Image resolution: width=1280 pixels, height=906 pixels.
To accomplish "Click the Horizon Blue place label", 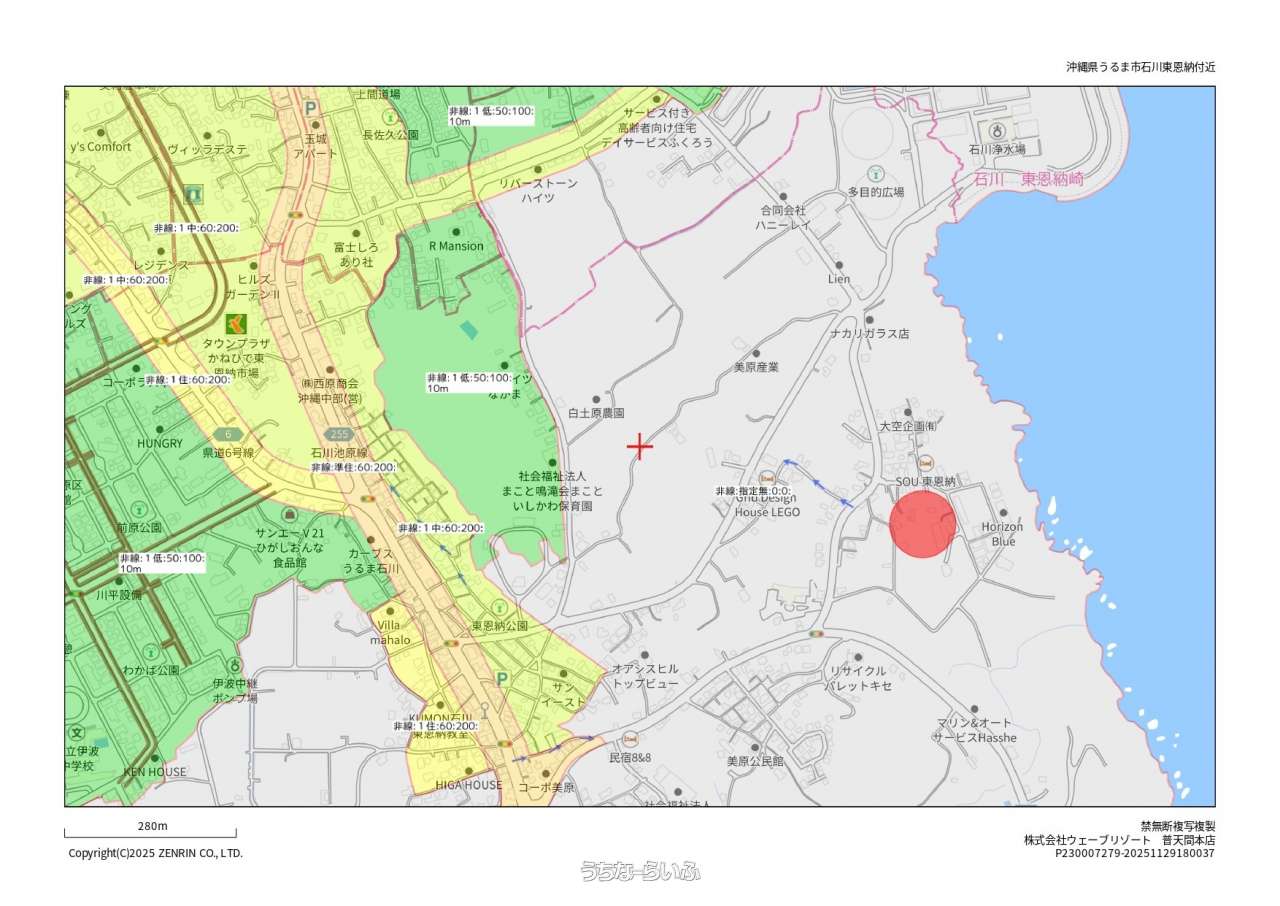I will 1002,534.
